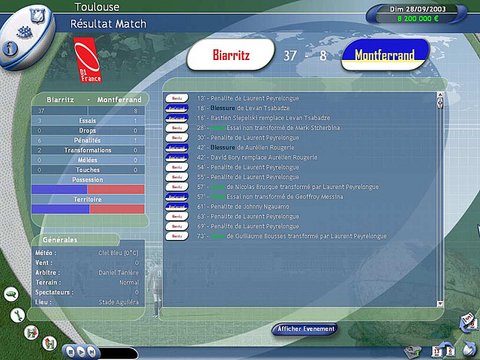
Task: Click the stop playback button
Action: point(70,351)
